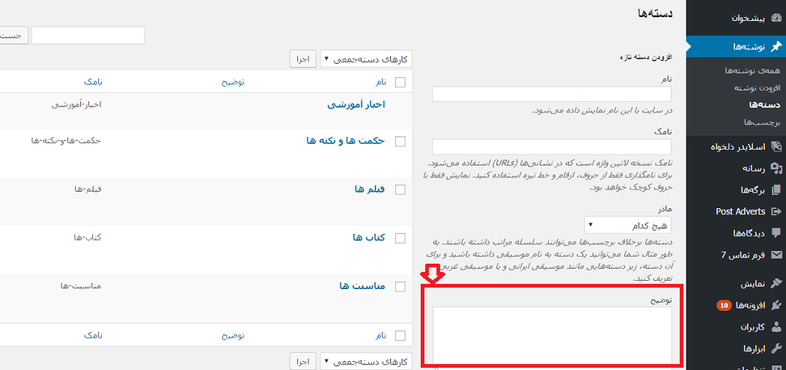Viewport: 786px width, 370px height.
Task: Focus the نامک slug field
Action: pyautogui.click(x=551, y=147)
